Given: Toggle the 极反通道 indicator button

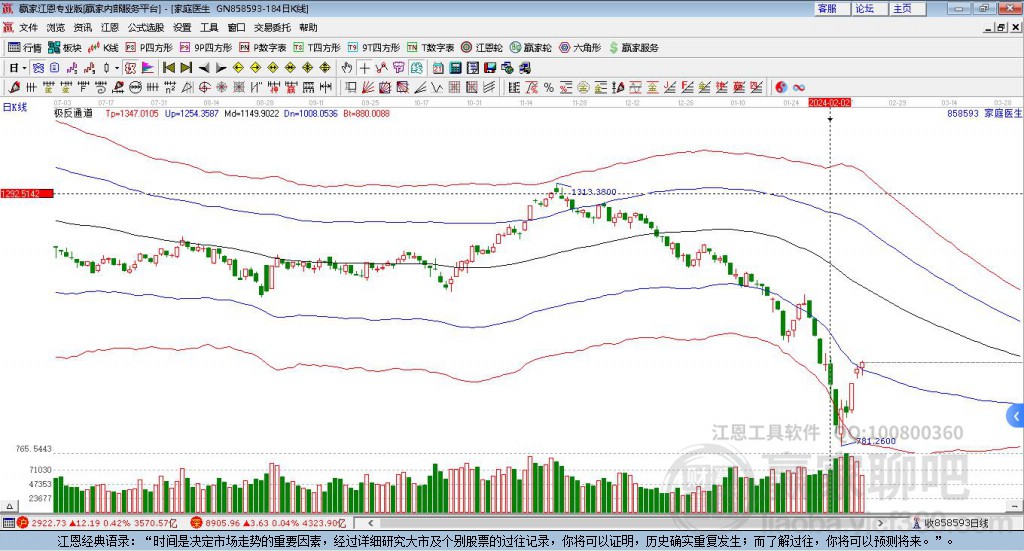Looking at the screenshot, I should pyautogui.click(x=73, y=114).
